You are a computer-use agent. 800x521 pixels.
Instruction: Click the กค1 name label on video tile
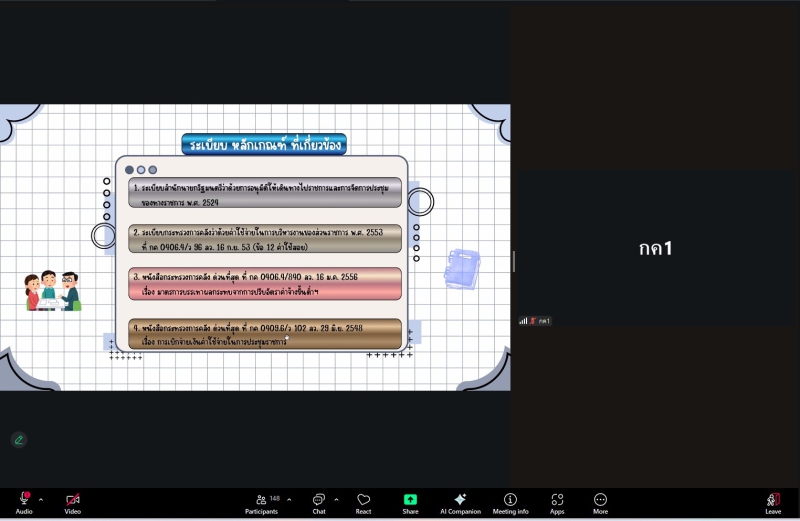point(541,321)
